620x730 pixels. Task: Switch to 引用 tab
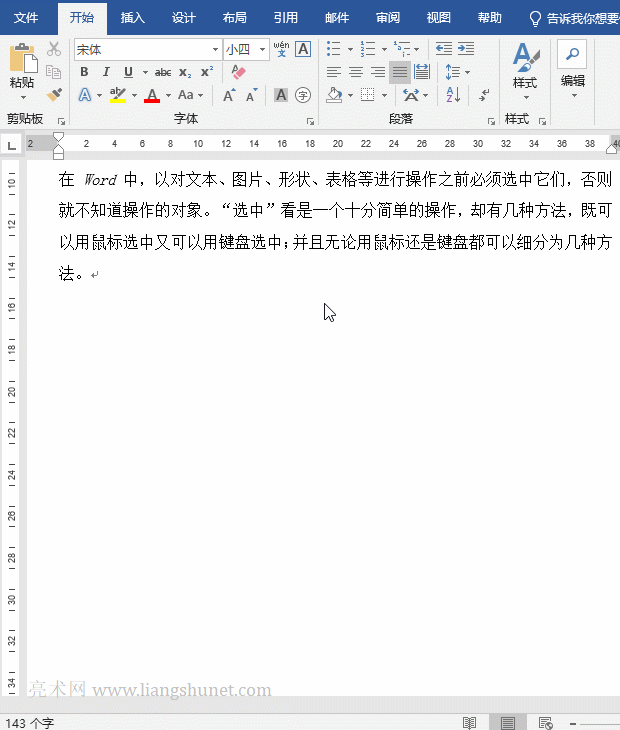pos(286,18)
